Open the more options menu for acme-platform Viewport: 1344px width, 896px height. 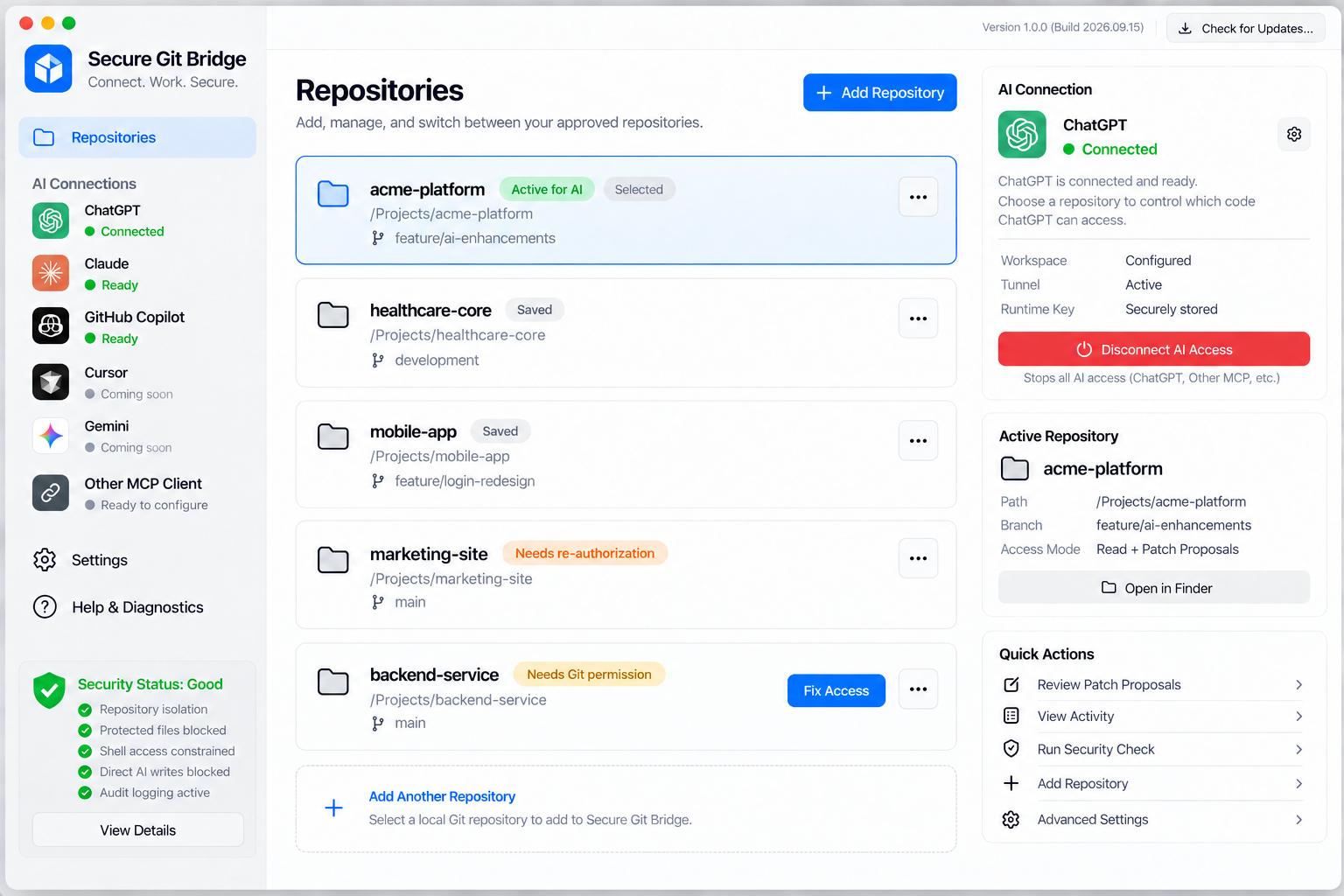tap(918, 197)
